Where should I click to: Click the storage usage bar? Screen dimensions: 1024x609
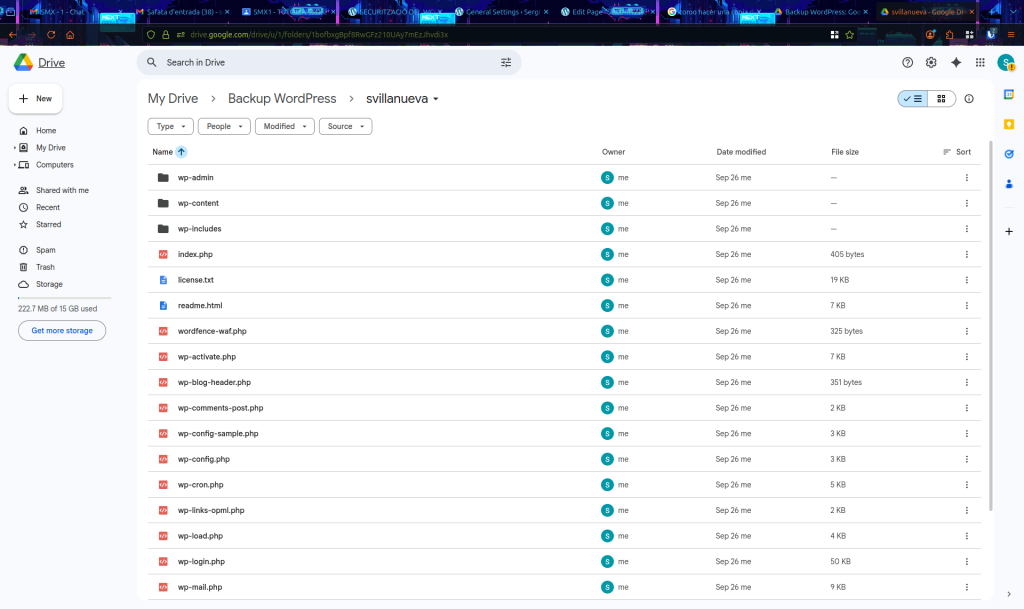pos(64,298)
